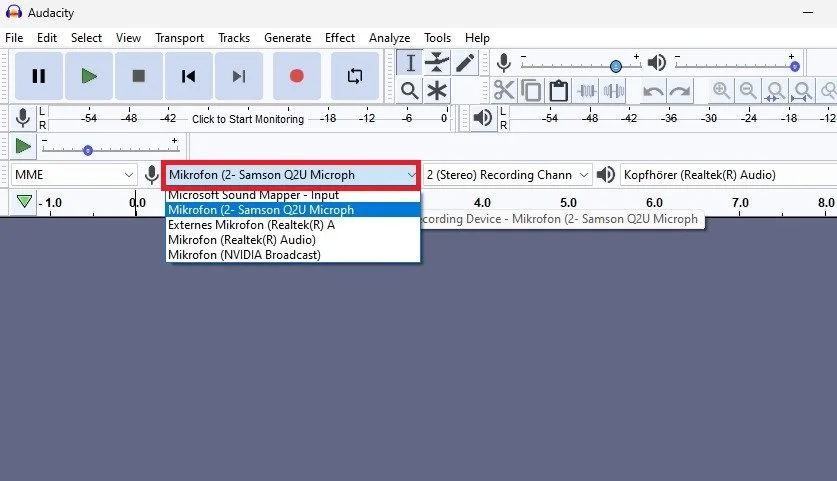Choose Mikrofon (NVIDIA Broadcast) option
Viewport: 837px width, 481px height.
[293, 255]
